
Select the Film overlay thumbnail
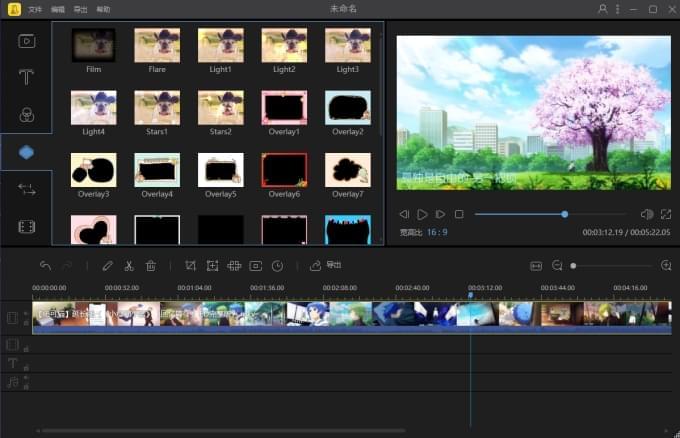coord(94,45)
